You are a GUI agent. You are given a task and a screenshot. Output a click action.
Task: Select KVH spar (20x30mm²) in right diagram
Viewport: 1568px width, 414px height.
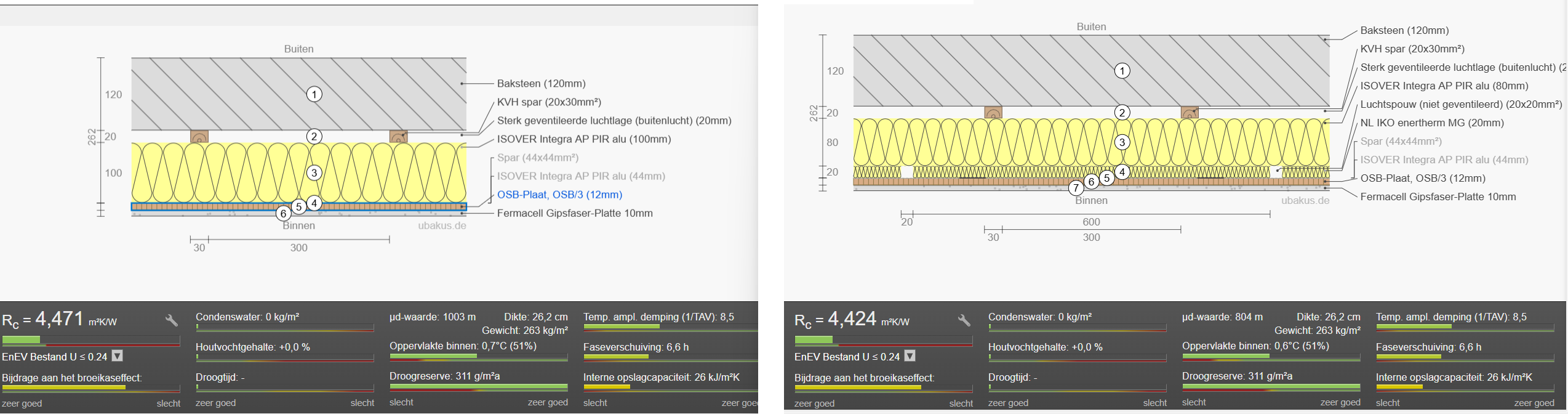tap(1413, 49)
